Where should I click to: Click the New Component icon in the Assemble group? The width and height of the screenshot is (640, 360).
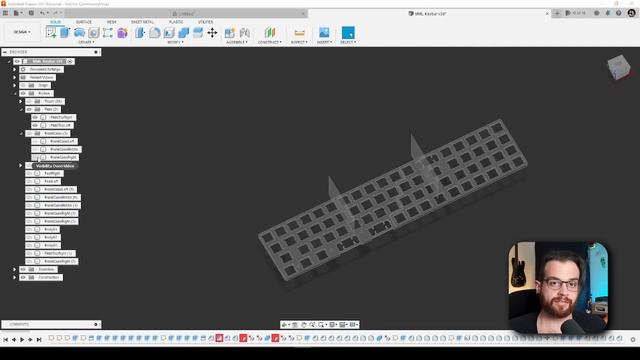point(230,33)
